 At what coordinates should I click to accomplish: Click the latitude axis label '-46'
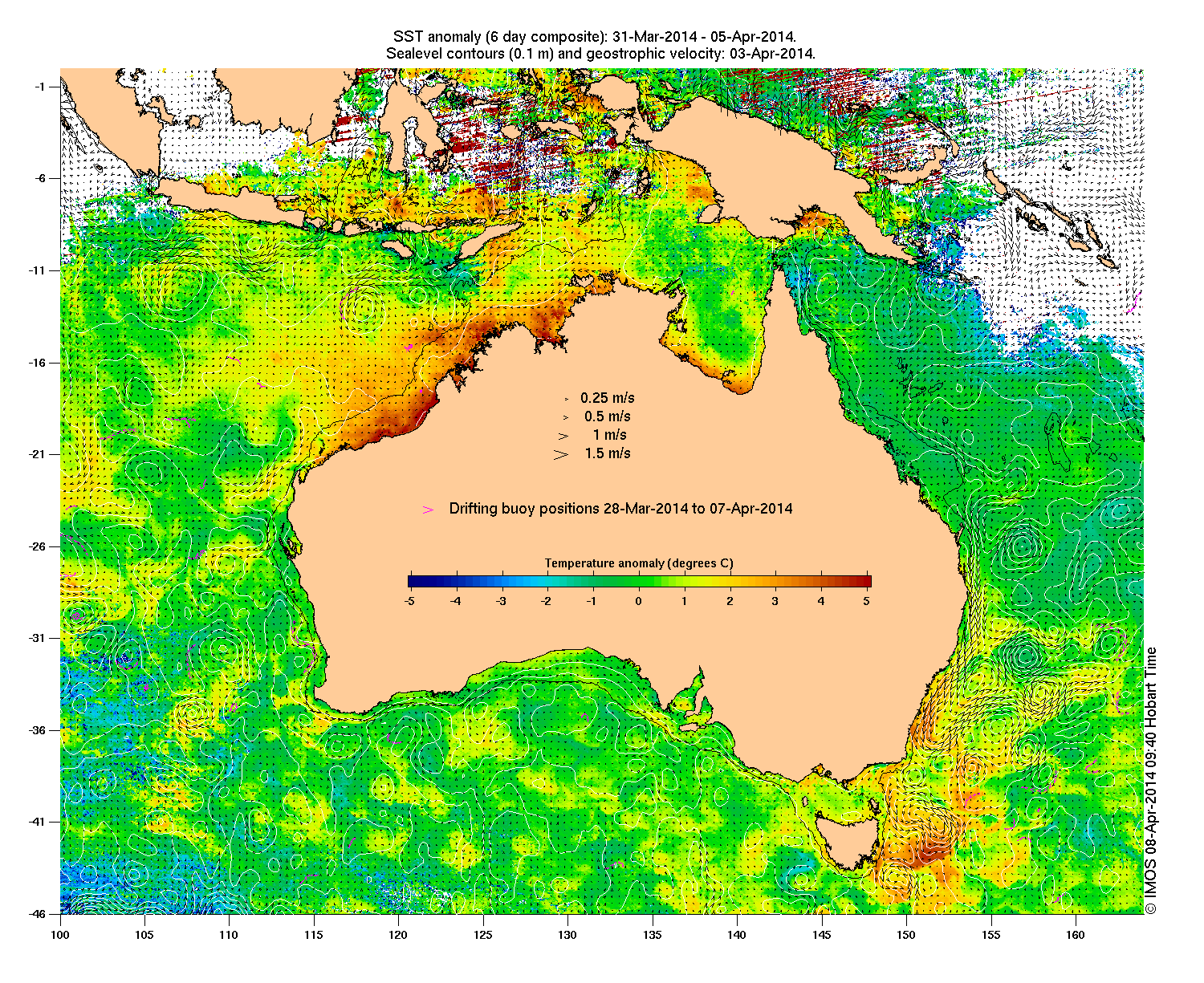coord(39,914)
